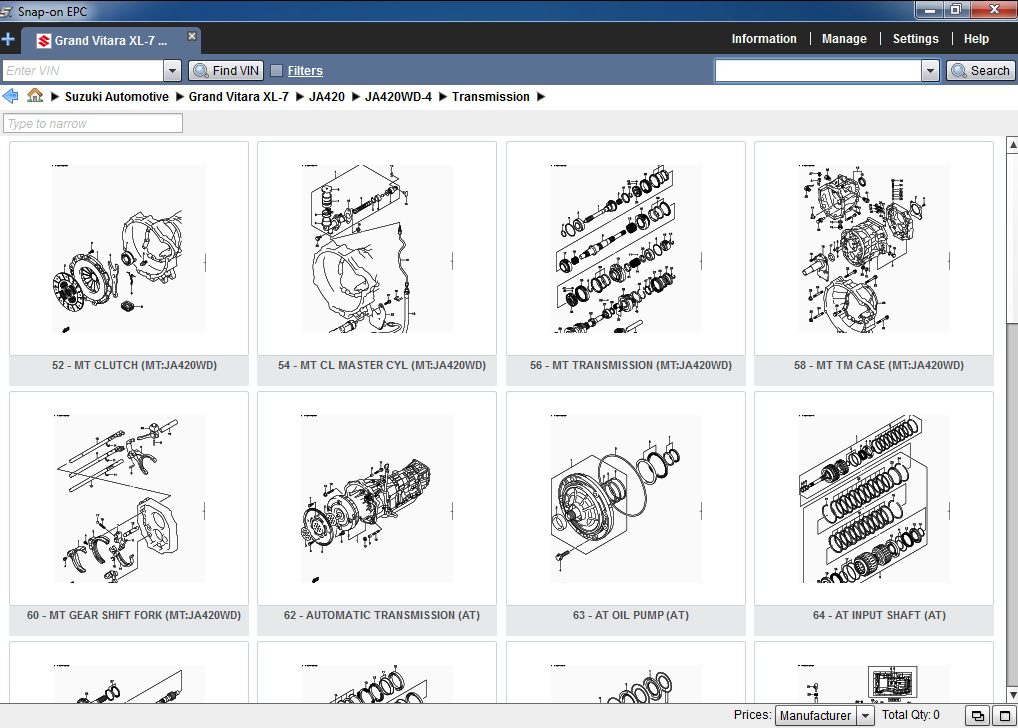Click the Find VIN magnifier button
This screenshot has width=1018, height=728.
(x=226, y=71)
